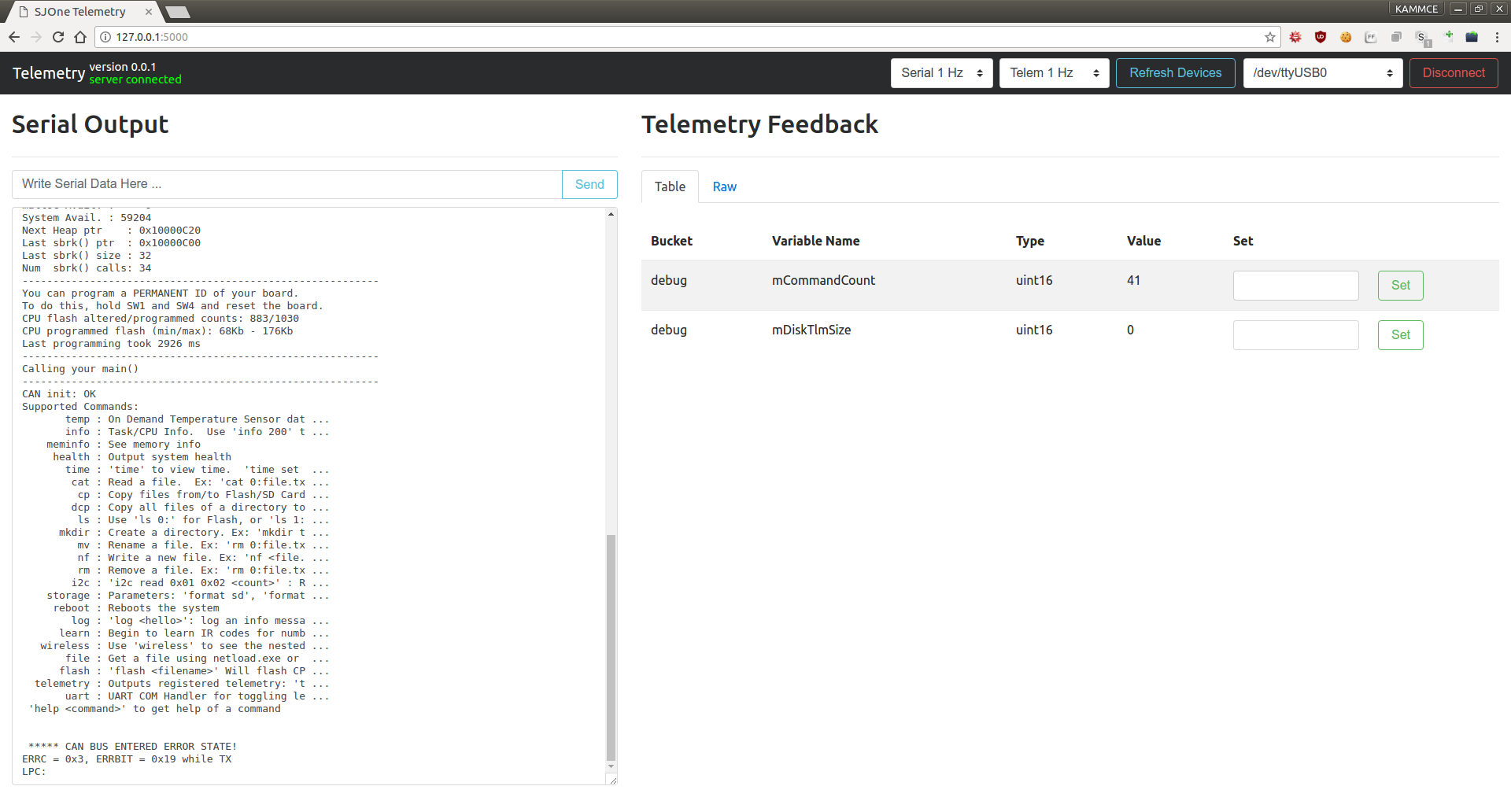Click the address bar URL 127.0.0.1:5000
This screenshot has height=812, width=1511.
(x=152, y=37)
